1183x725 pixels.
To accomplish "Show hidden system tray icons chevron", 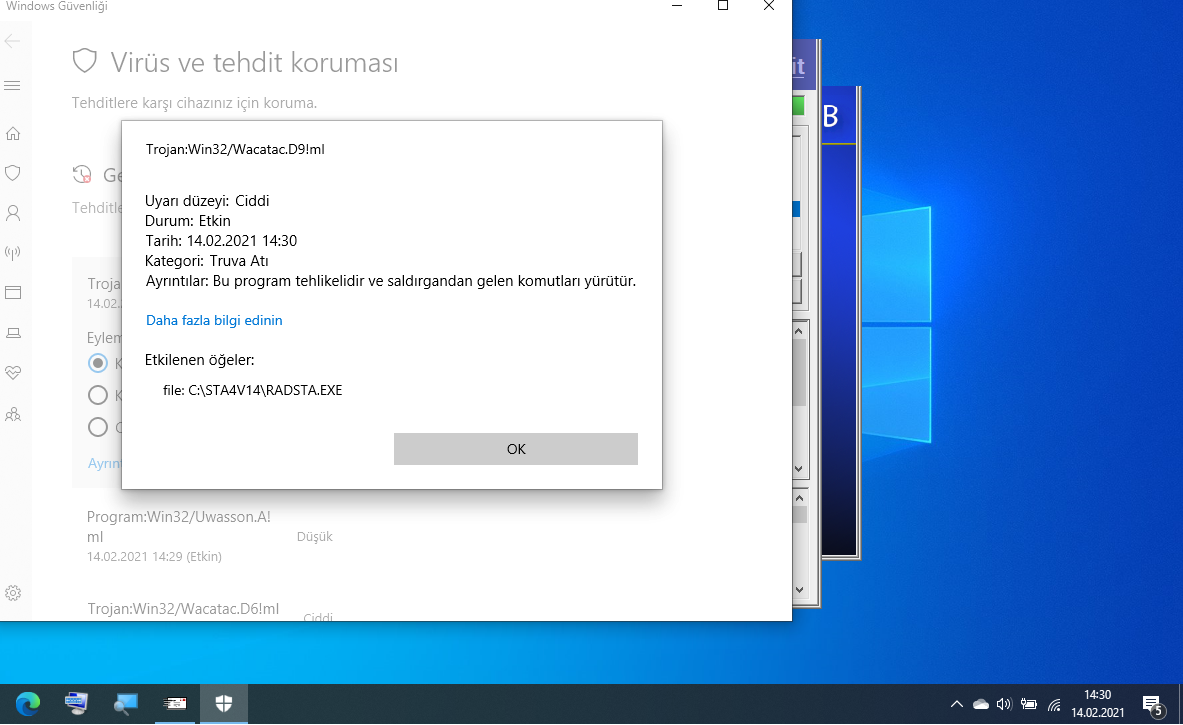I will 956,704.
